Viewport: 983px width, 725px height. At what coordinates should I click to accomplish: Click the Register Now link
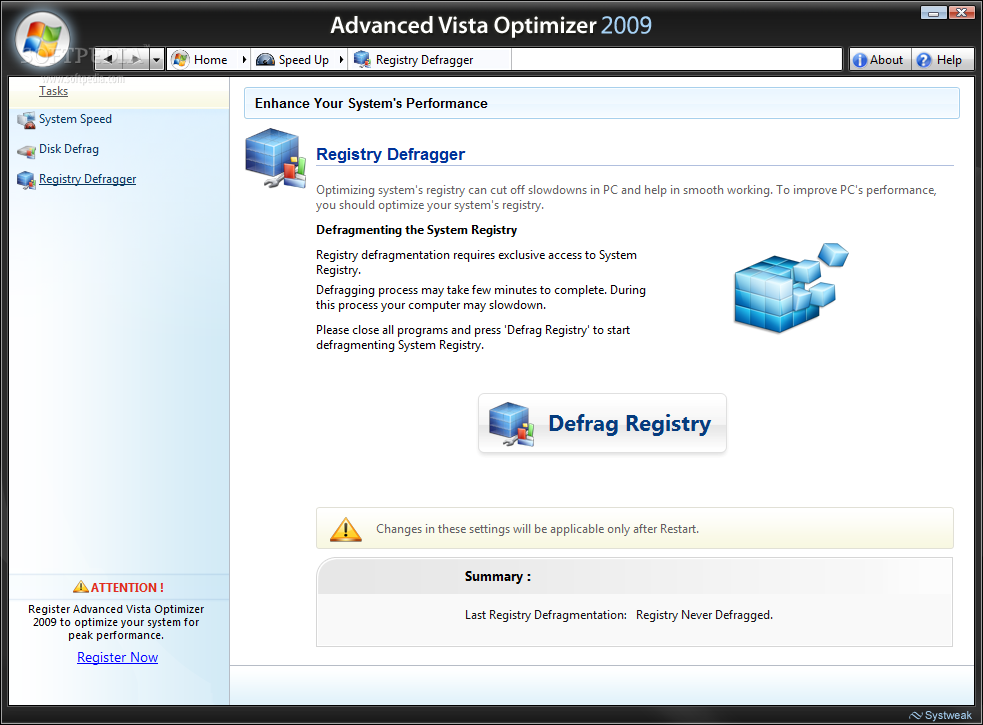click(x=117, y=657)
